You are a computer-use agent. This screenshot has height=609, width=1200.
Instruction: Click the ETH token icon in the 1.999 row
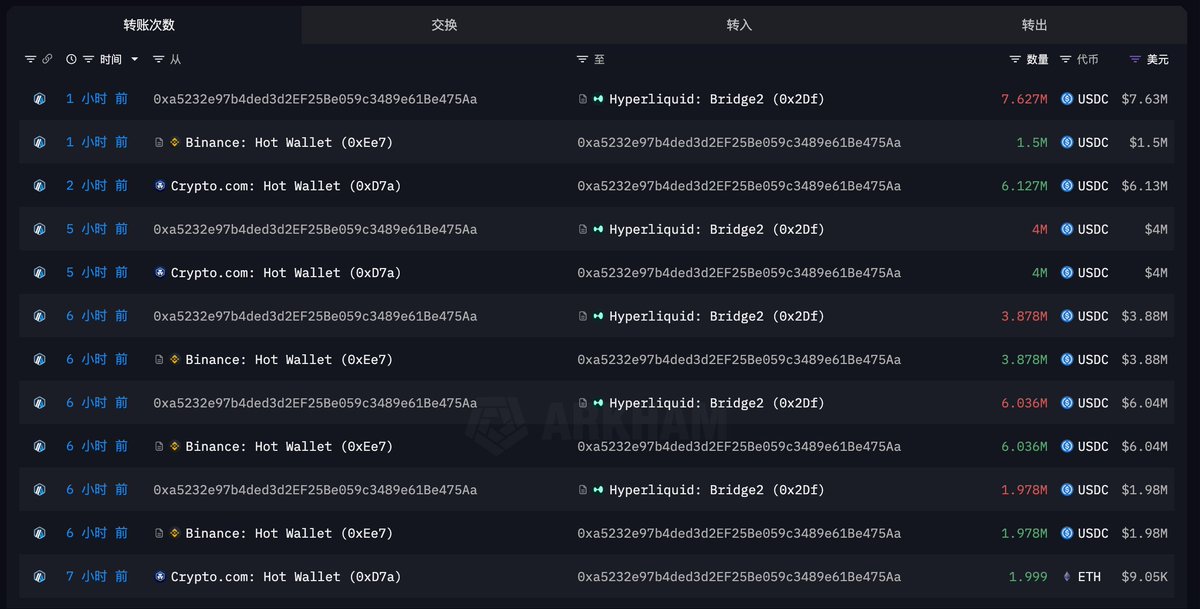point(1066,577)
